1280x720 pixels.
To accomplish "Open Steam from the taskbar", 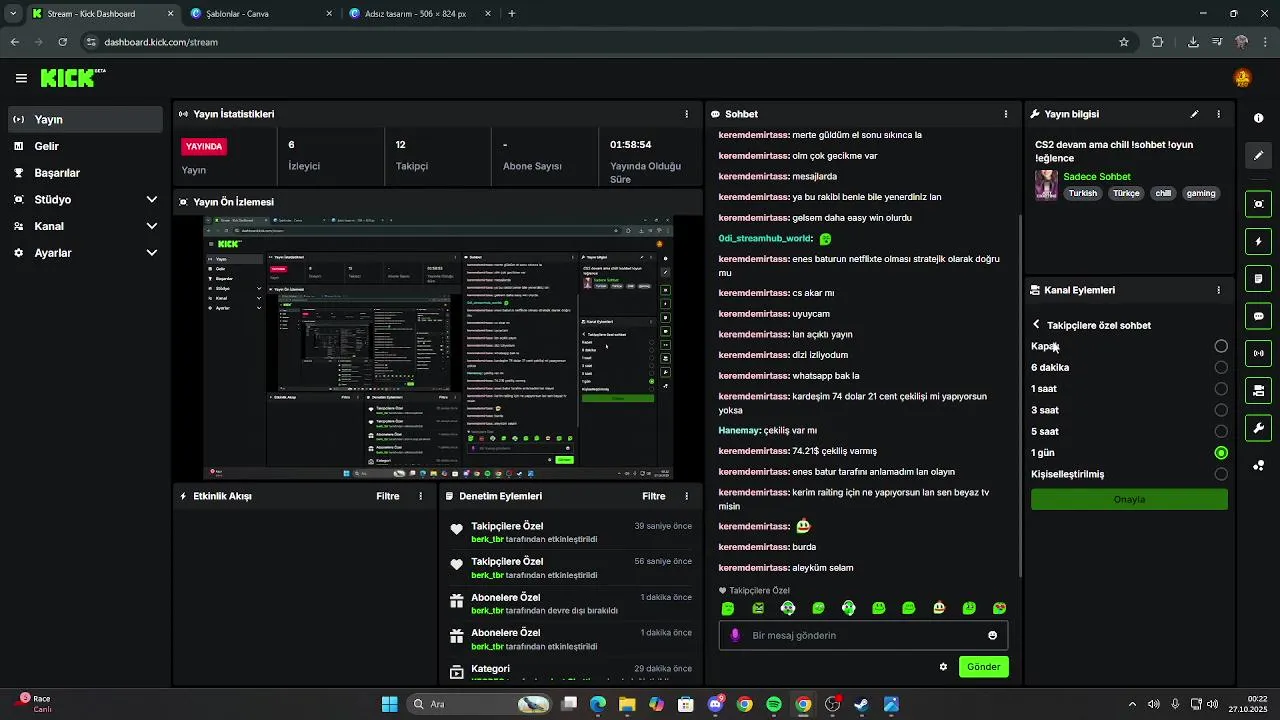I will tap(861, 704).
